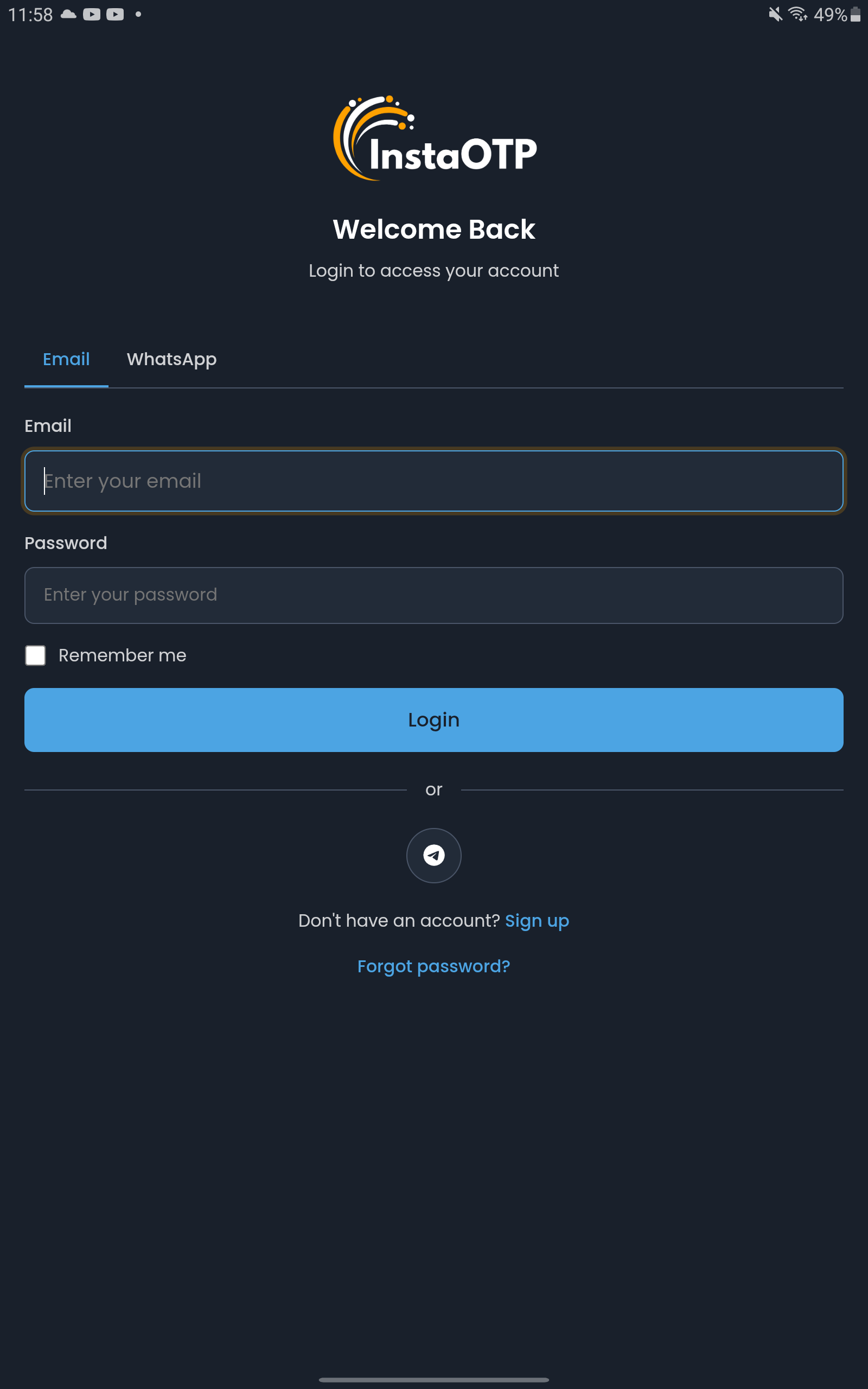Check the Remember me checkbox
This screenshot has height=1389, width=868.
[35, 655]
